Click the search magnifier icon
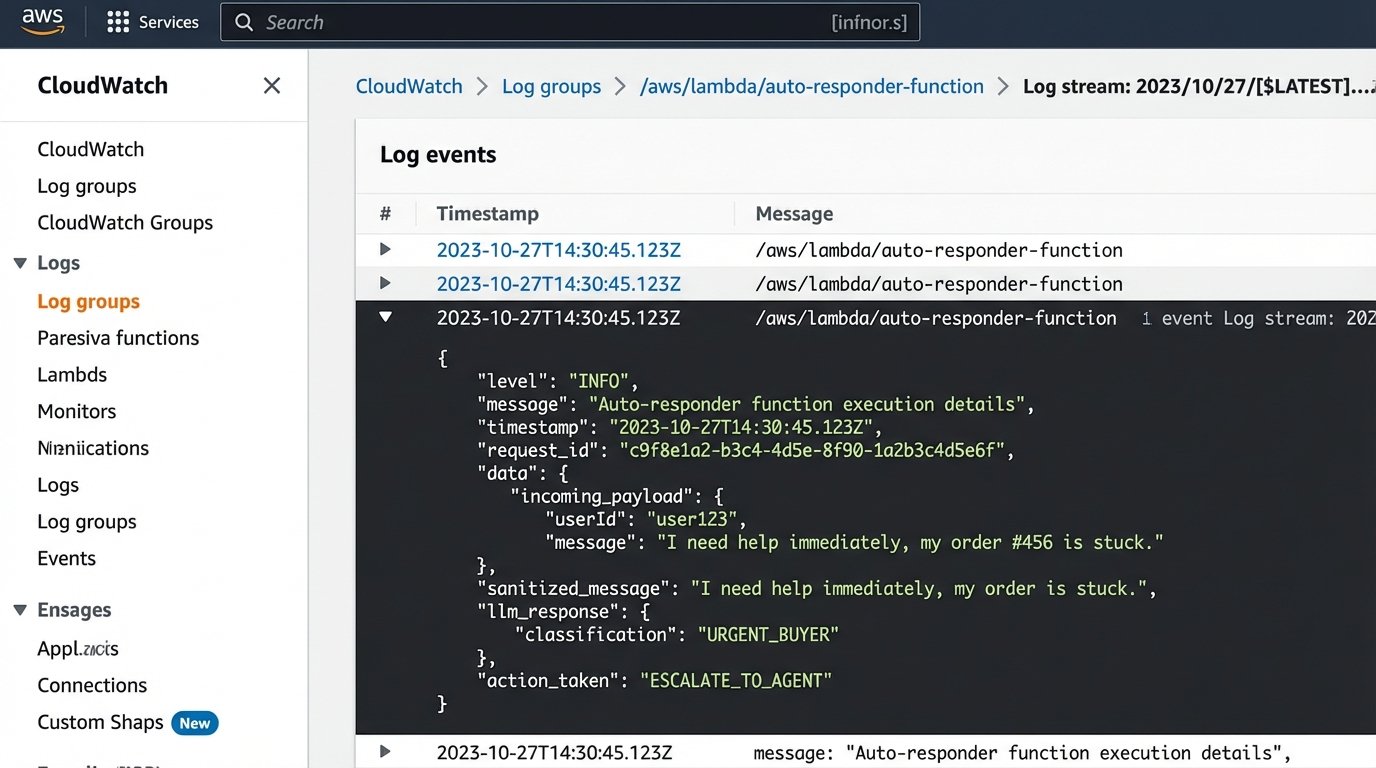Screen dimensions: 1376x768 point(244,22)
